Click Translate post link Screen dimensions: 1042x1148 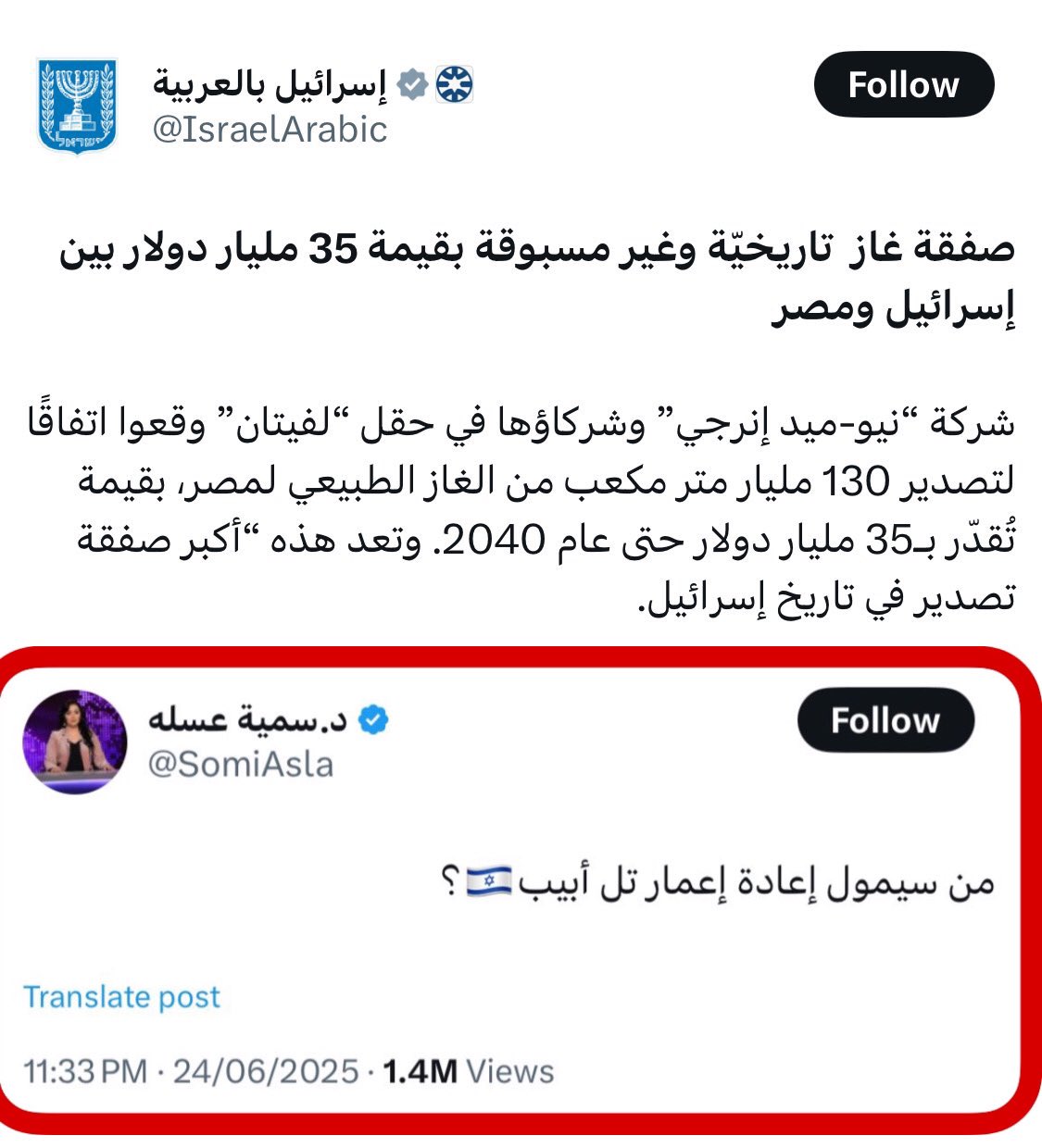tap(121, 997)
